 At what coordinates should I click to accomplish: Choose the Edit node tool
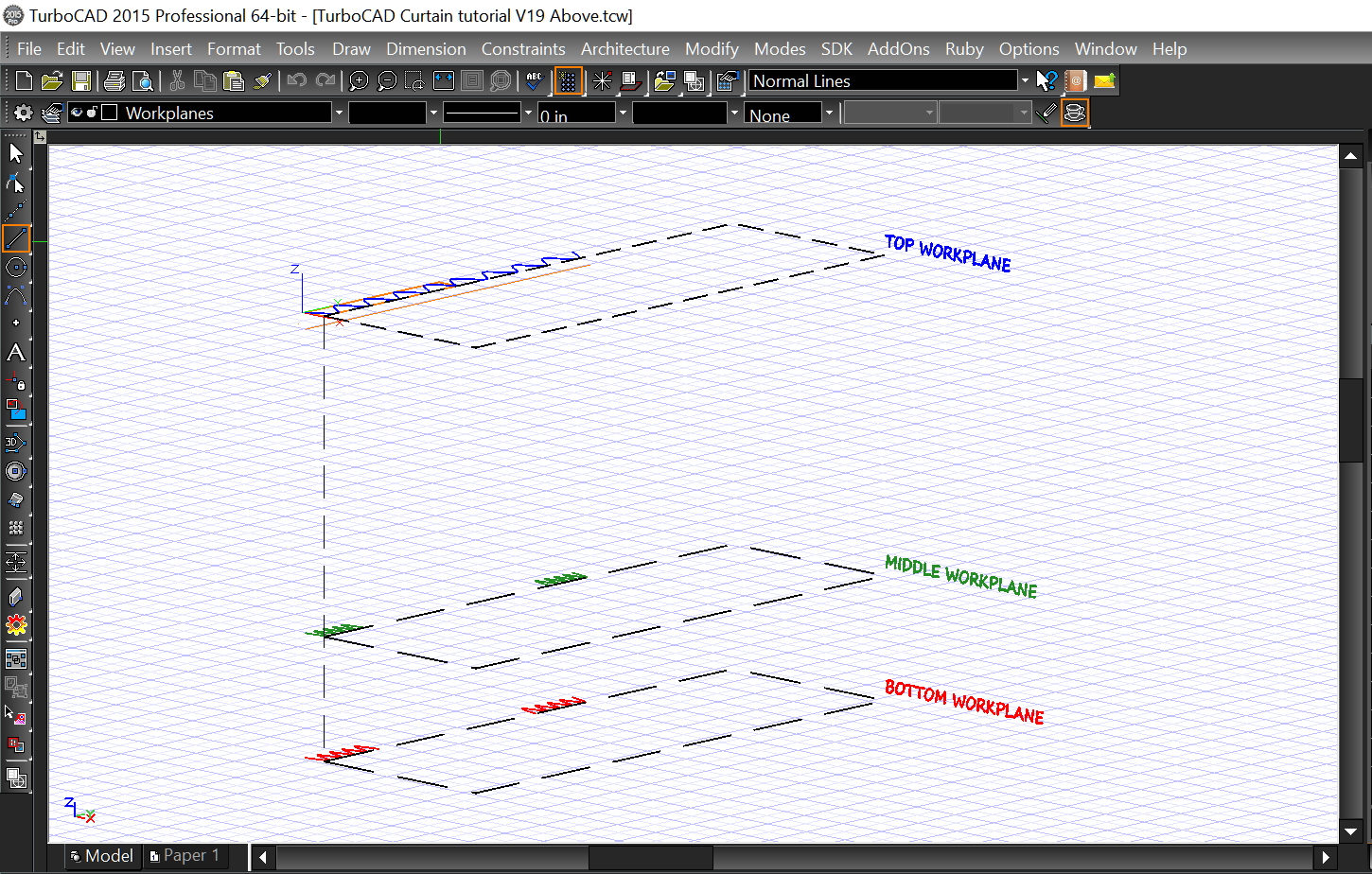coord(16,183)
